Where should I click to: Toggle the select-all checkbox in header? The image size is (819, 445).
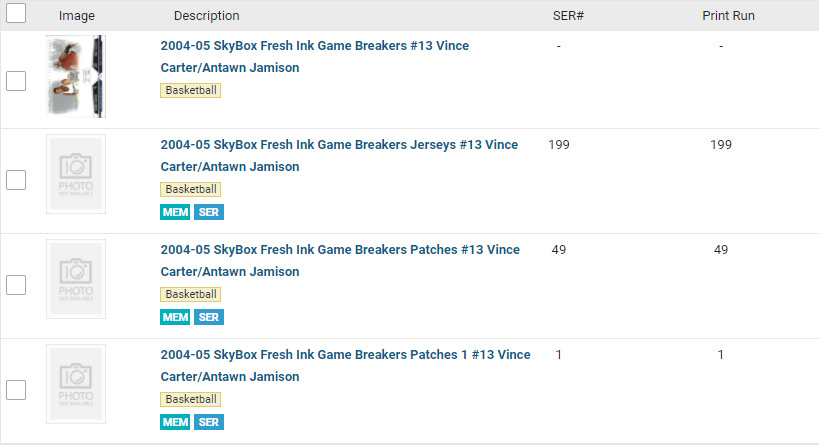click(16, 14)
